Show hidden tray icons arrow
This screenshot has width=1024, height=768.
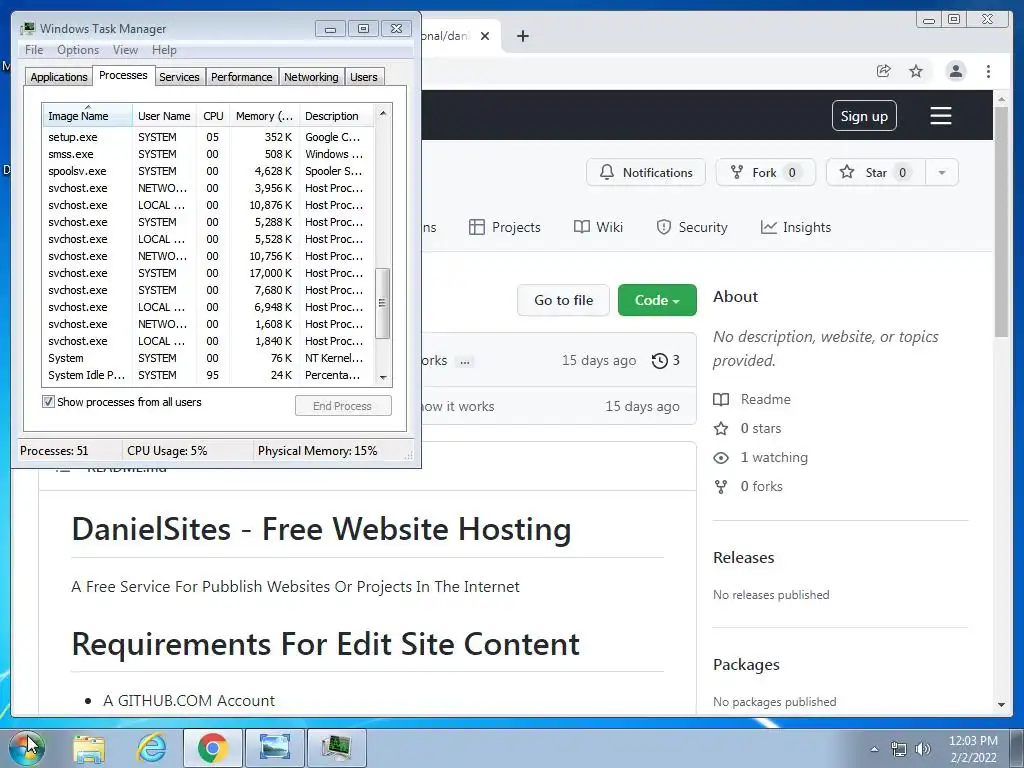click(x=874, y=749)
